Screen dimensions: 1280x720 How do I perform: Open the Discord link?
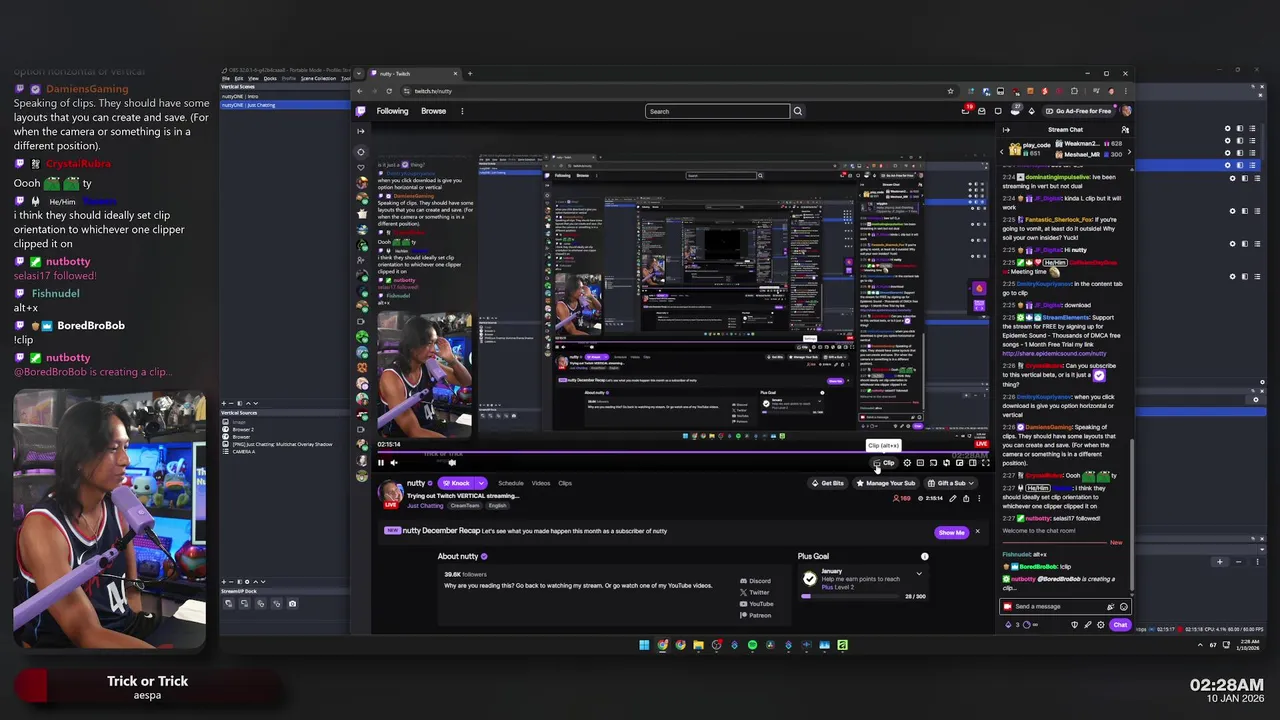pyautogui.click(x=756, y=581)
